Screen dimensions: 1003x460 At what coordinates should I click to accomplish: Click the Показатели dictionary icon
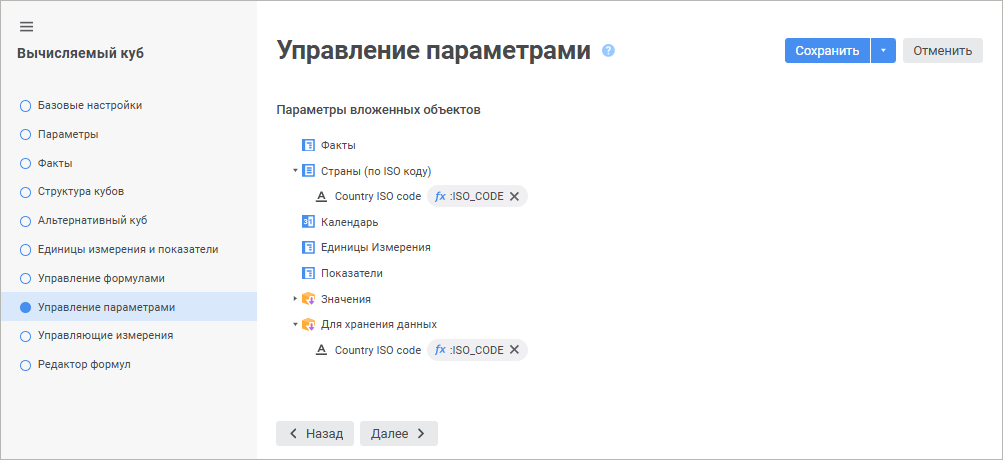(308, 273)
